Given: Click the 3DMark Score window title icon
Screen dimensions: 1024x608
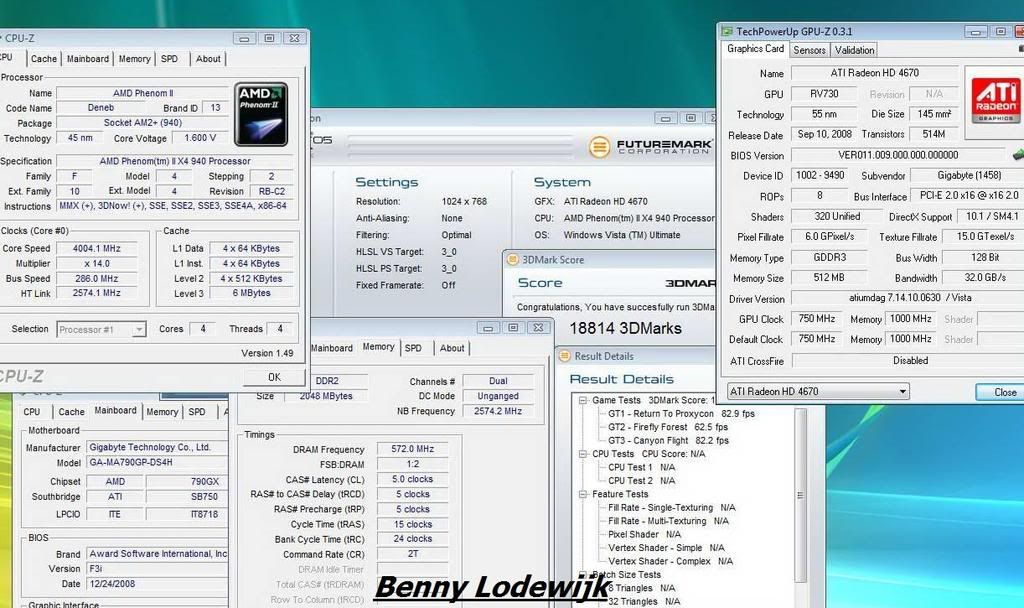Looking at the screenshot, I should [x=513, y=260].
